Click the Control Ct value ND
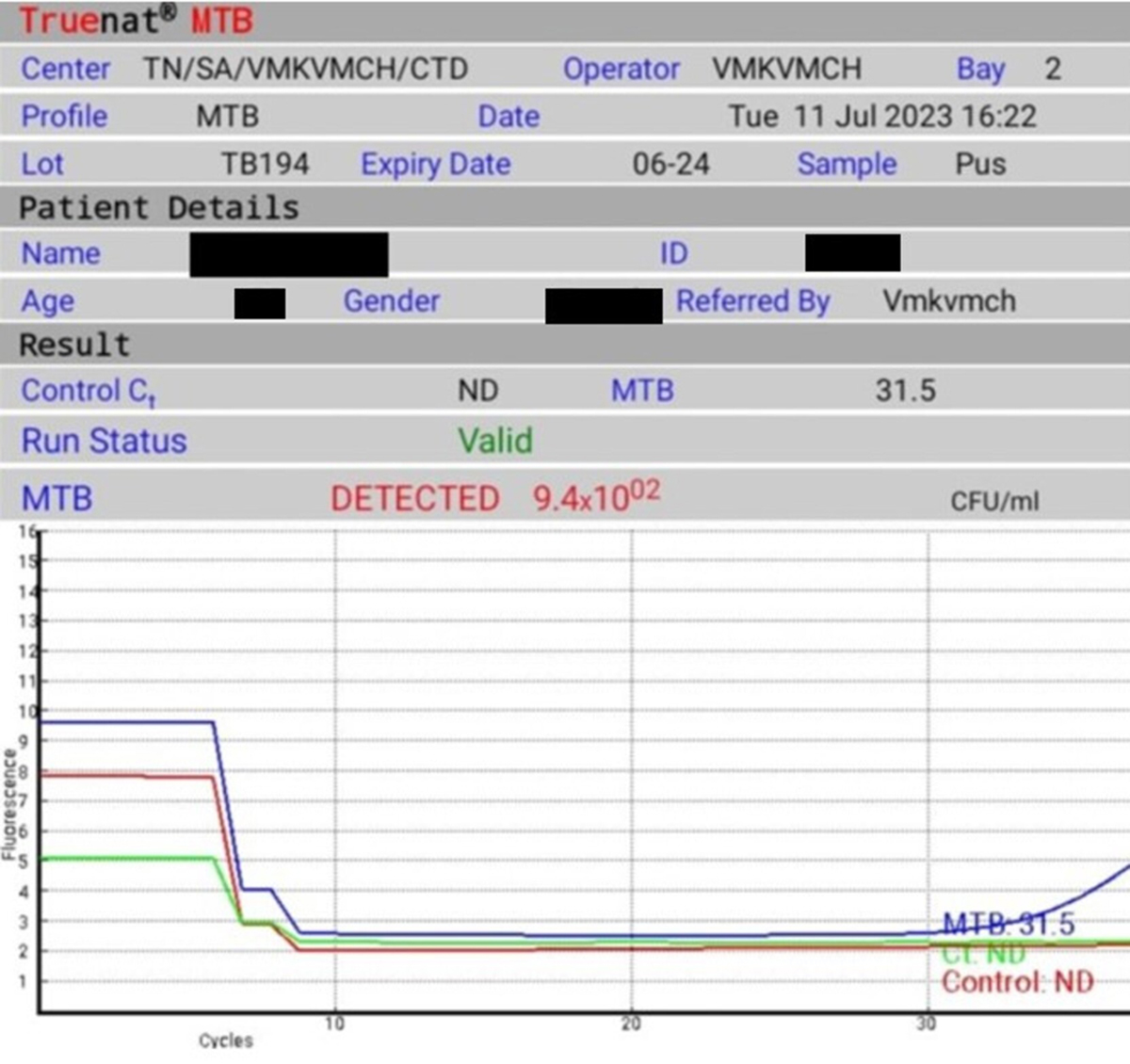The image size is (1130, 1064). [x=477, y=391]
